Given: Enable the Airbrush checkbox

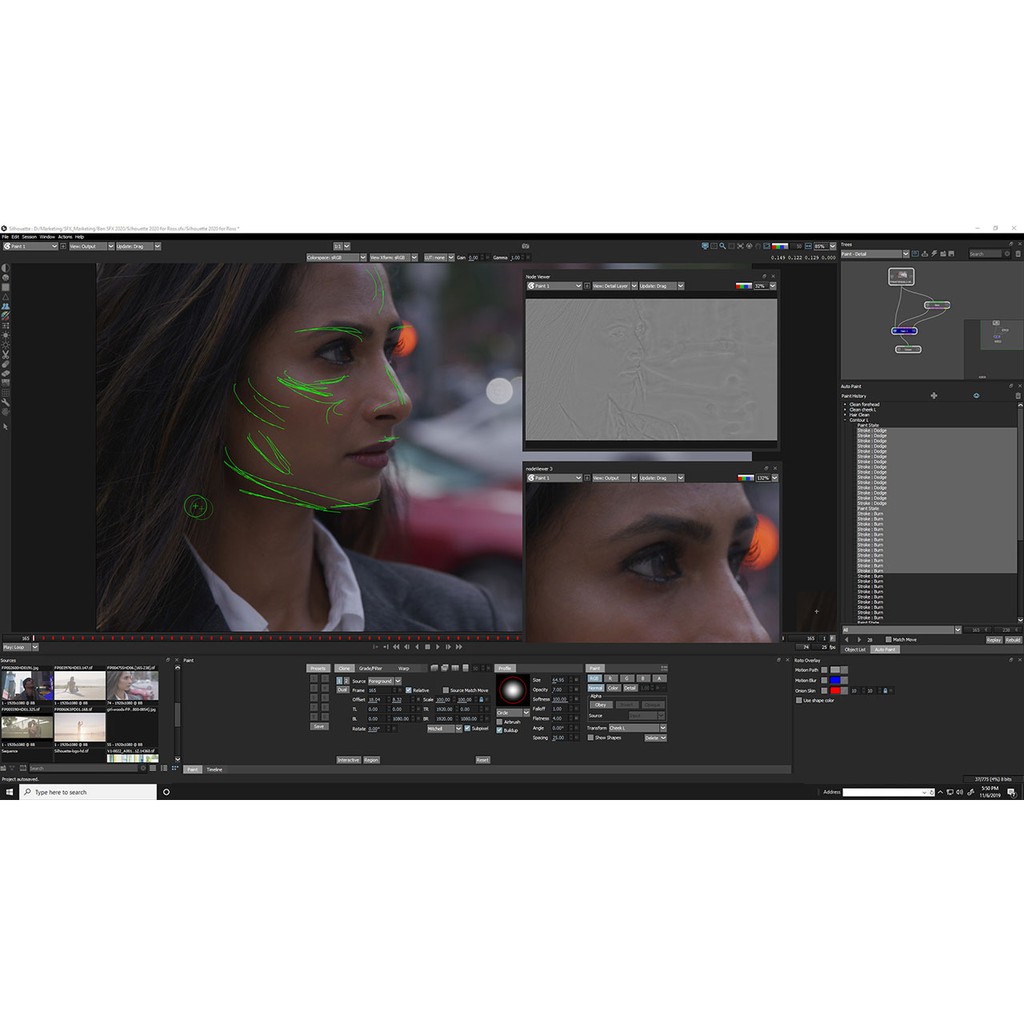Looking at the screenshot, I should (500, 722).
